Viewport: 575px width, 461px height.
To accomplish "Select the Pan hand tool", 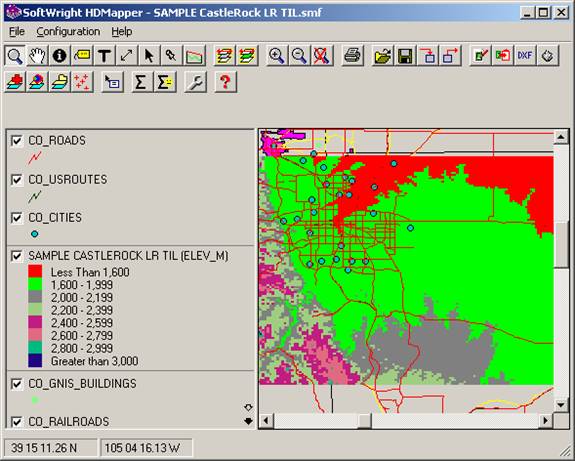I will click(37, 56).
